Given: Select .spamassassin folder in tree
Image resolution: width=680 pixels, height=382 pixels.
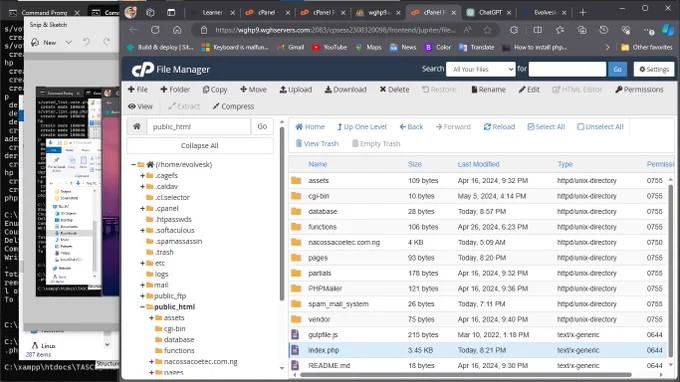Looking at the screenshot, I should coord(178,241).
